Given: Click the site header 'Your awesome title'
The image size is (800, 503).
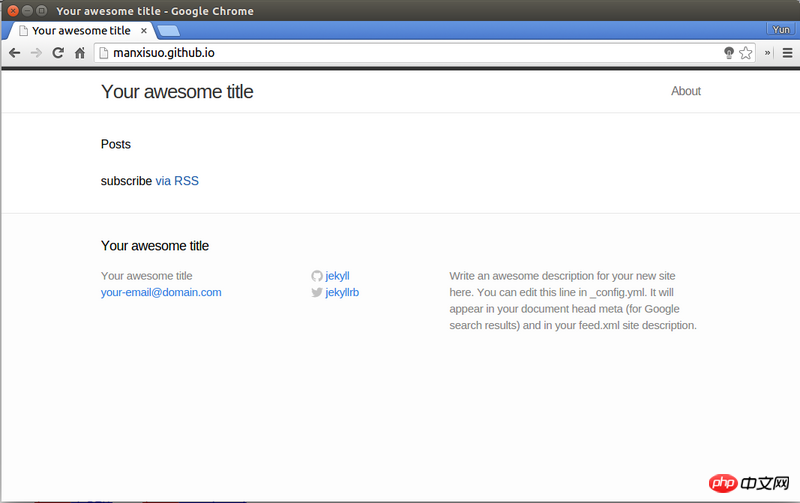Looking at the screenshot, I should [x=177, y=92].
